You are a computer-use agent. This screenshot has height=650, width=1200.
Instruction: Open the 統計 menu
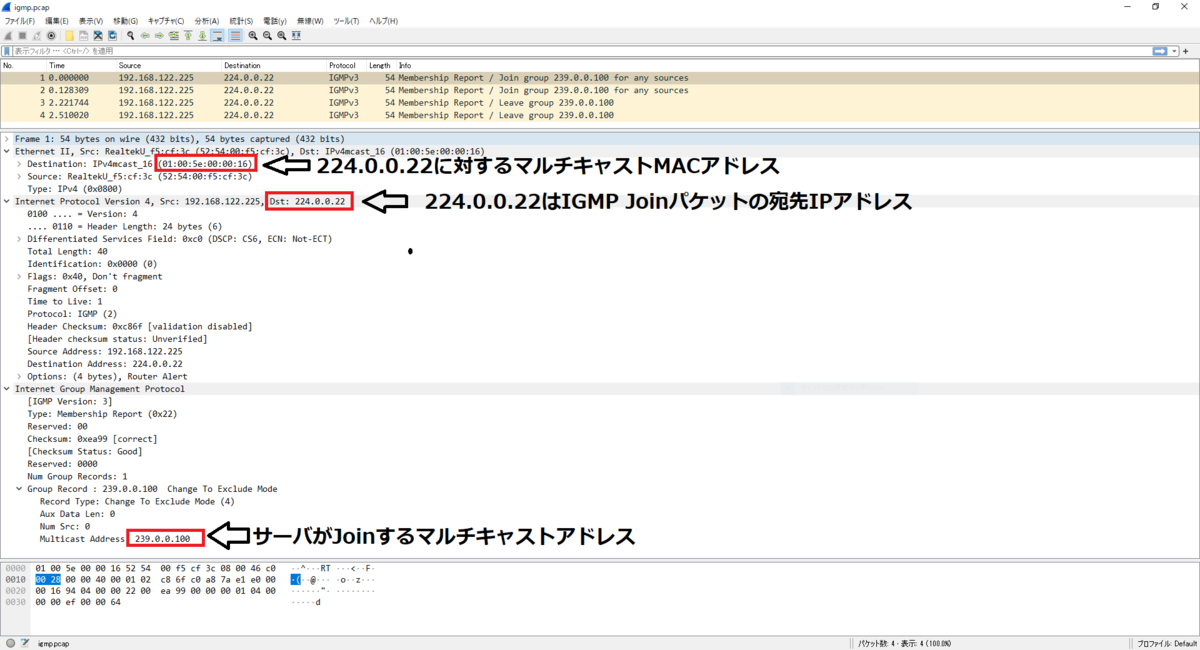(240, 20)
